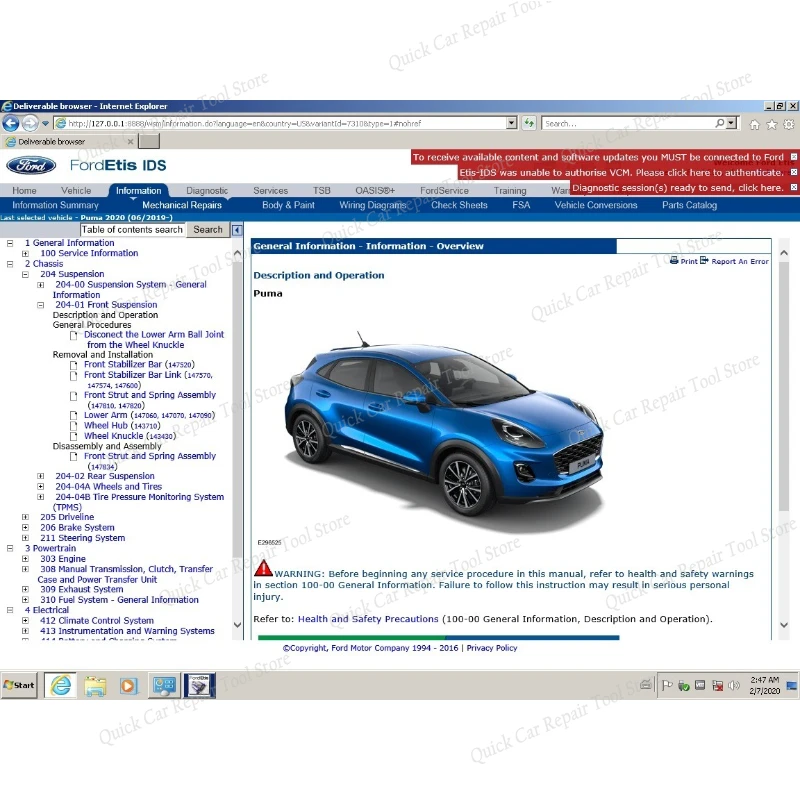Open the Privacy Policy link at page bottom
The height and width of the screenshot is (800, 800).
pos(492,647)
